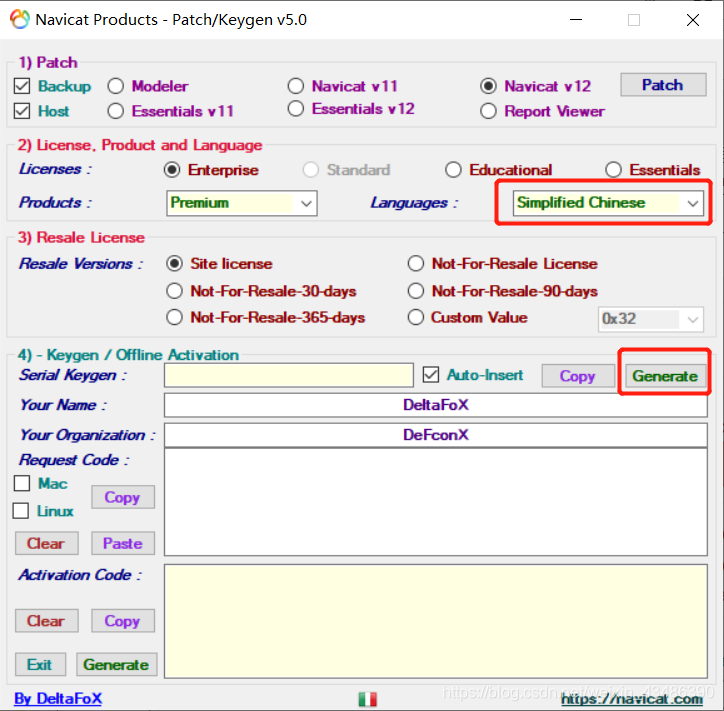Select Essentials v12 radio option
The width and height of the screenshot is (724, 711).
pyautogui.click(x=296, y=109)
